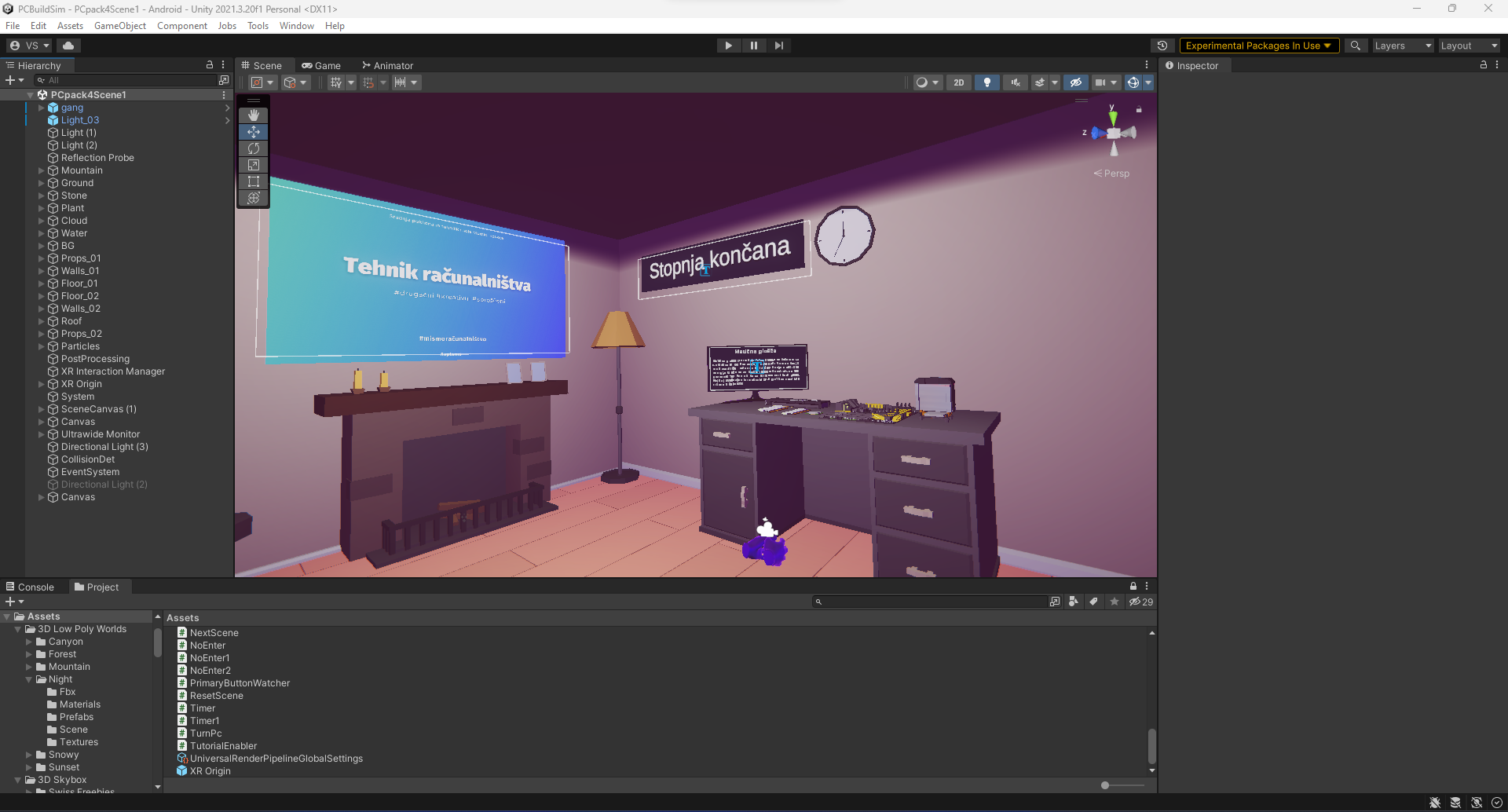This screenshot has height=812, width=1508.
Task: Select the Rect transform tool
Action: point(253,181)
